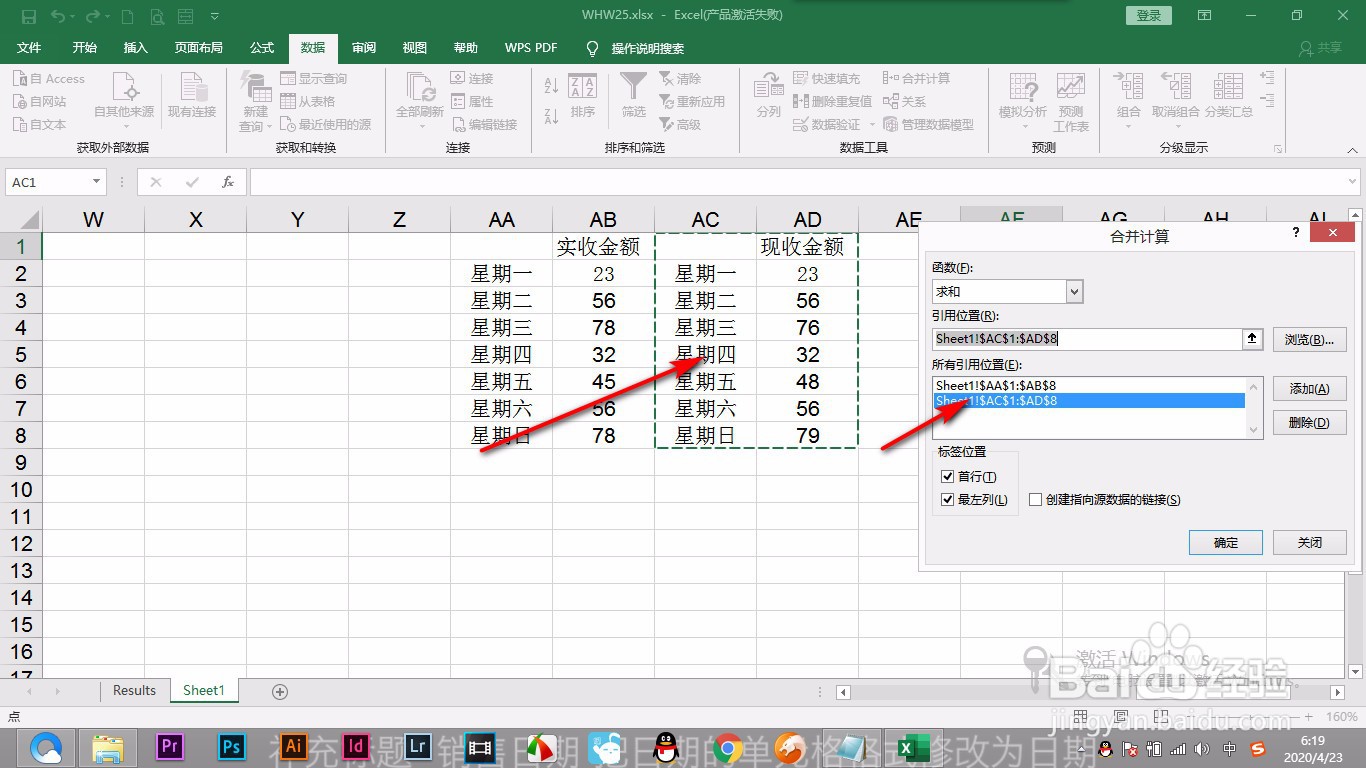This screenshot has height=768, width=1366.
Task: Click the horizontal scrollbar right arrow
Action: pyautogui.click(x=1339, y=692)
